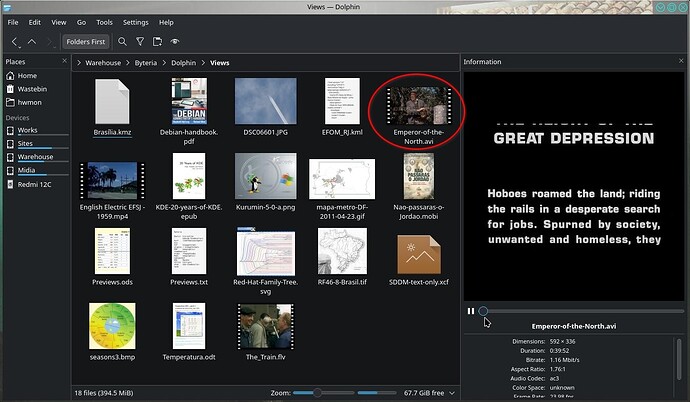Select the English Electric EFSJ - 1959.mp4 thumbnail
The width and height of the screenshot is (690, 402).
pyautogui.click(x=112, y=180)
